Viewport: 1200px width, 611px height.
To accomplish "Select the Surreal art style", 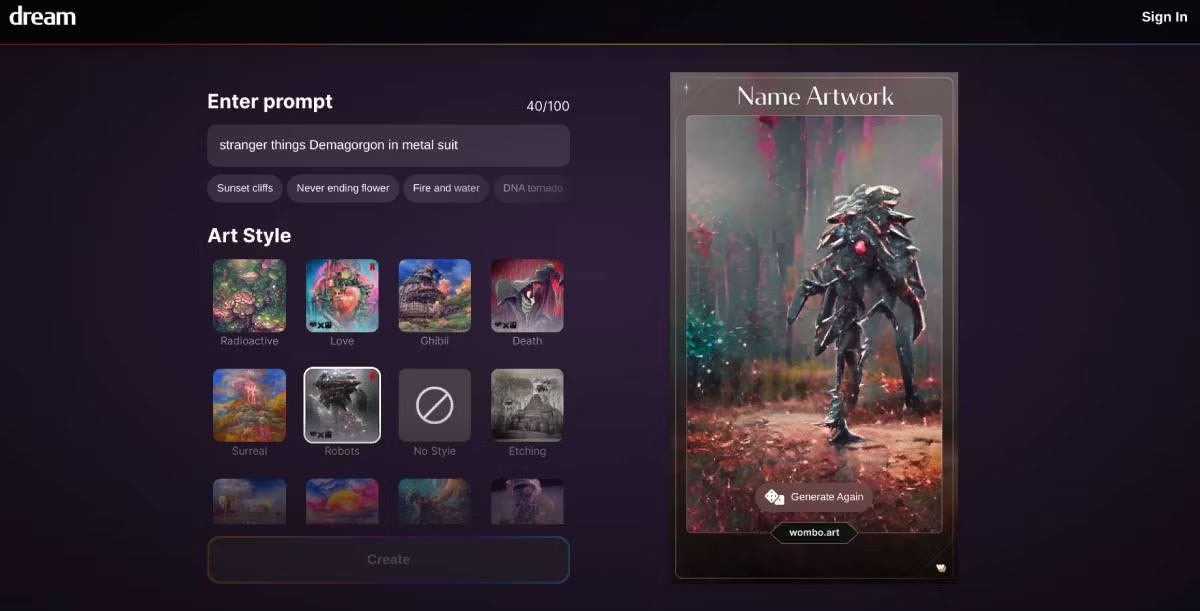I will click(x=249, y=405).
